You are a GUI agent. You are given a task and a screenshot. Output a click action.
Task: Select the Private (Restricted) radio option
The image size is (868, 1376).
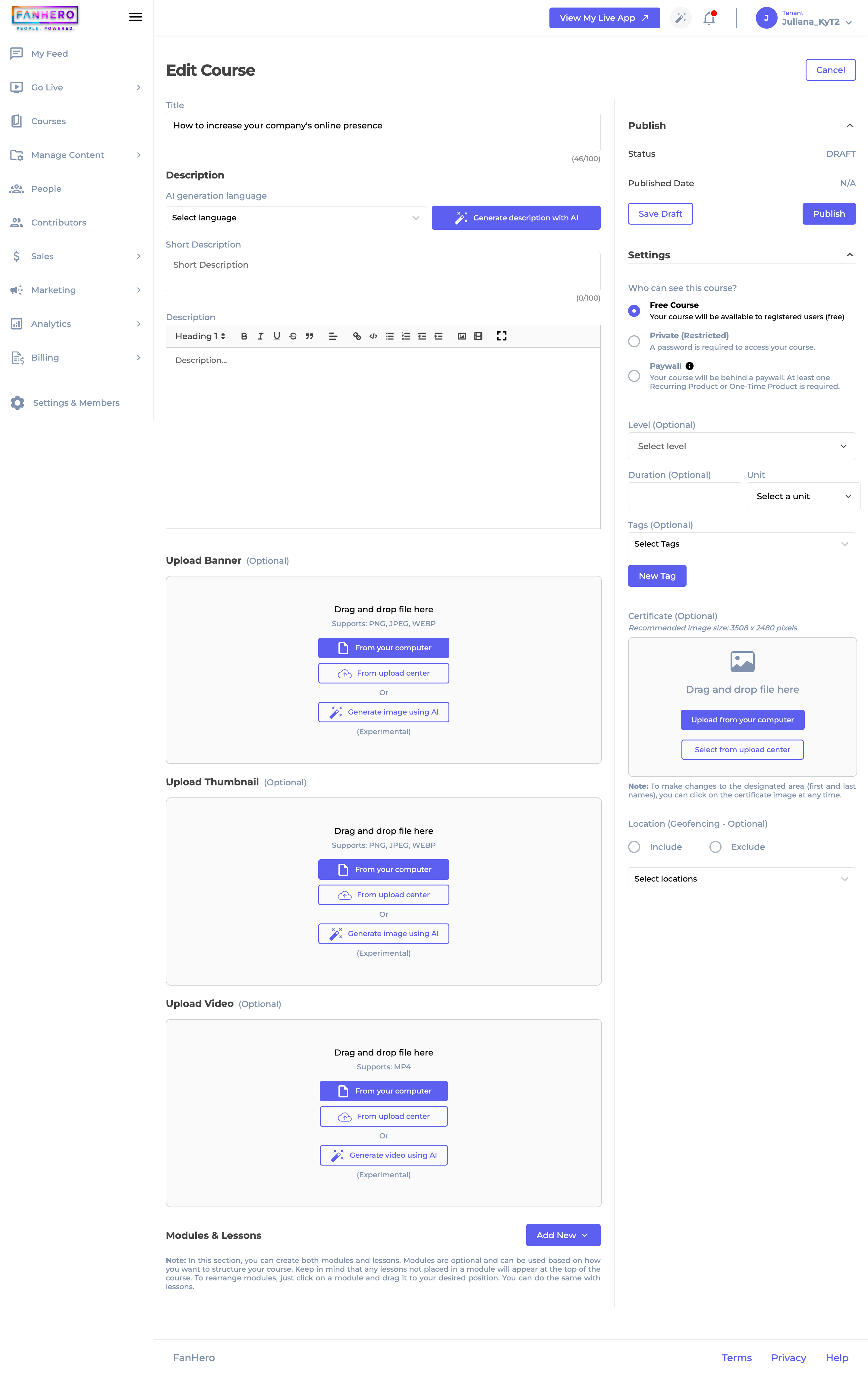634,341
